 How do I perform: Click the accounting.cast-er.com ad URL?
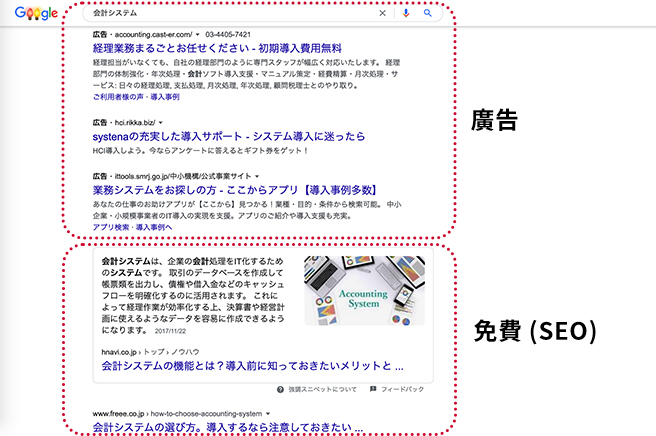click(154, 34)
